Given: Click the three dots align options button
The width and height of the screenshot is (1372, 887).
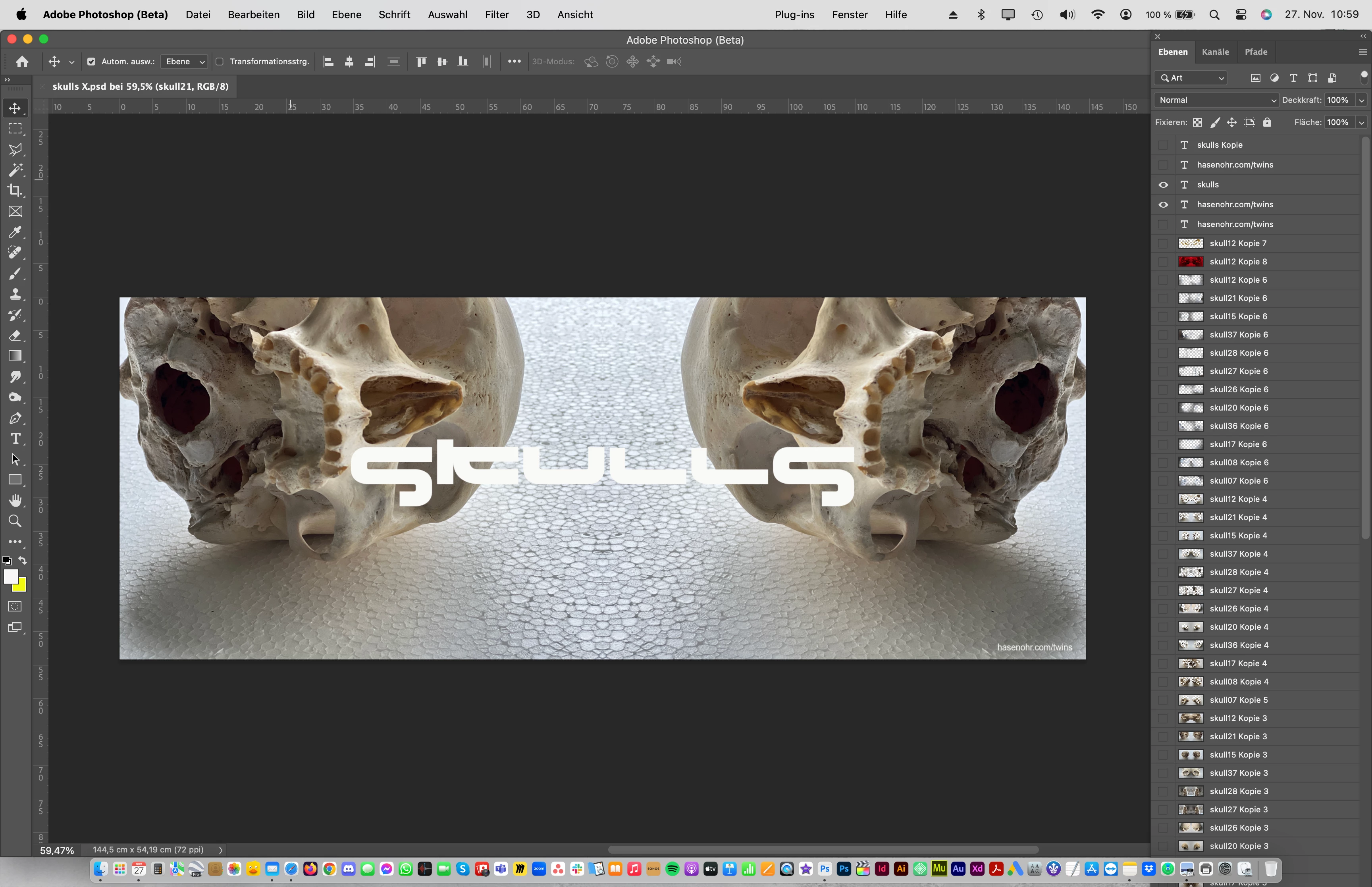Looking at the screenshot, I should point(514,62).
